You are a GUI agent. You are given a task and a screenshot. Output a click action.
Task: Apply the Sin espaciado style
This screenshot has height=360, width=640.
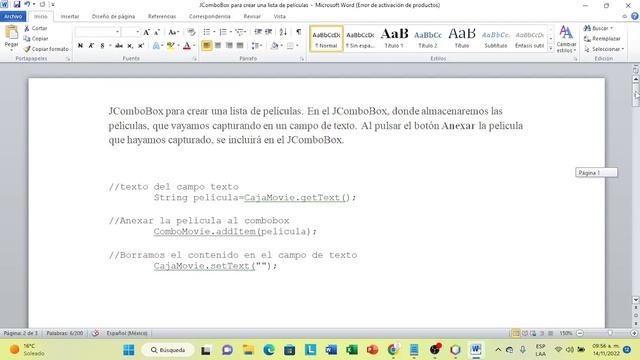(360, 39)
